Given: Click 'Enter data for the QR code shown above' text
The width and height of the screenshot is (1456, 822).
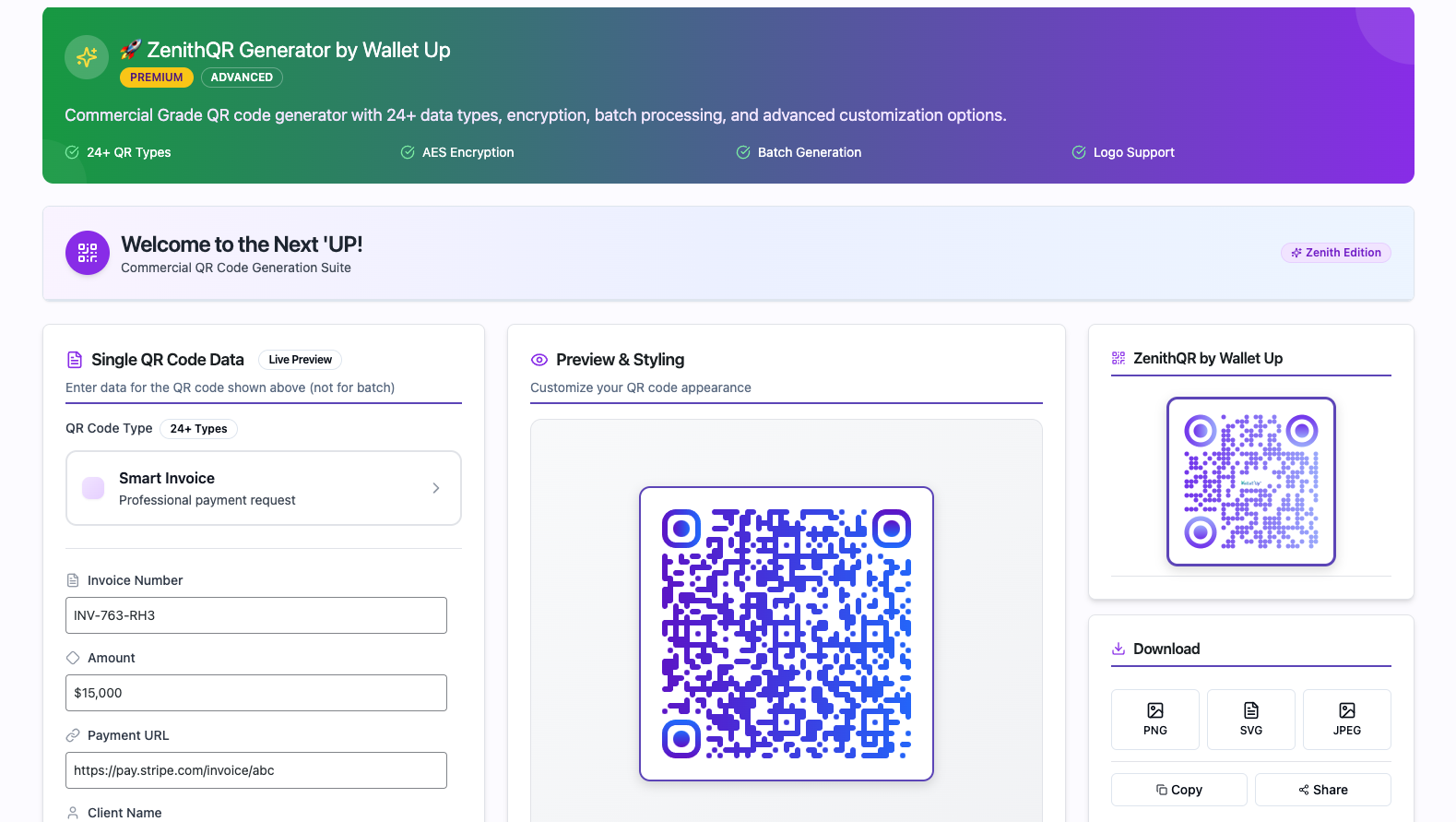Looking at the screenshot, I should pyautogui.click(x=231, y=387).
